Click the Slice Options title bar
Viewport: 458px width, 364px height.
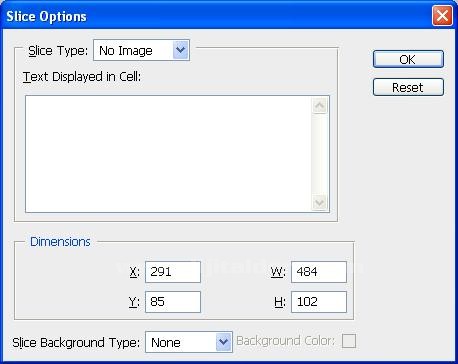pyautogui.click(x=217, y=16)
